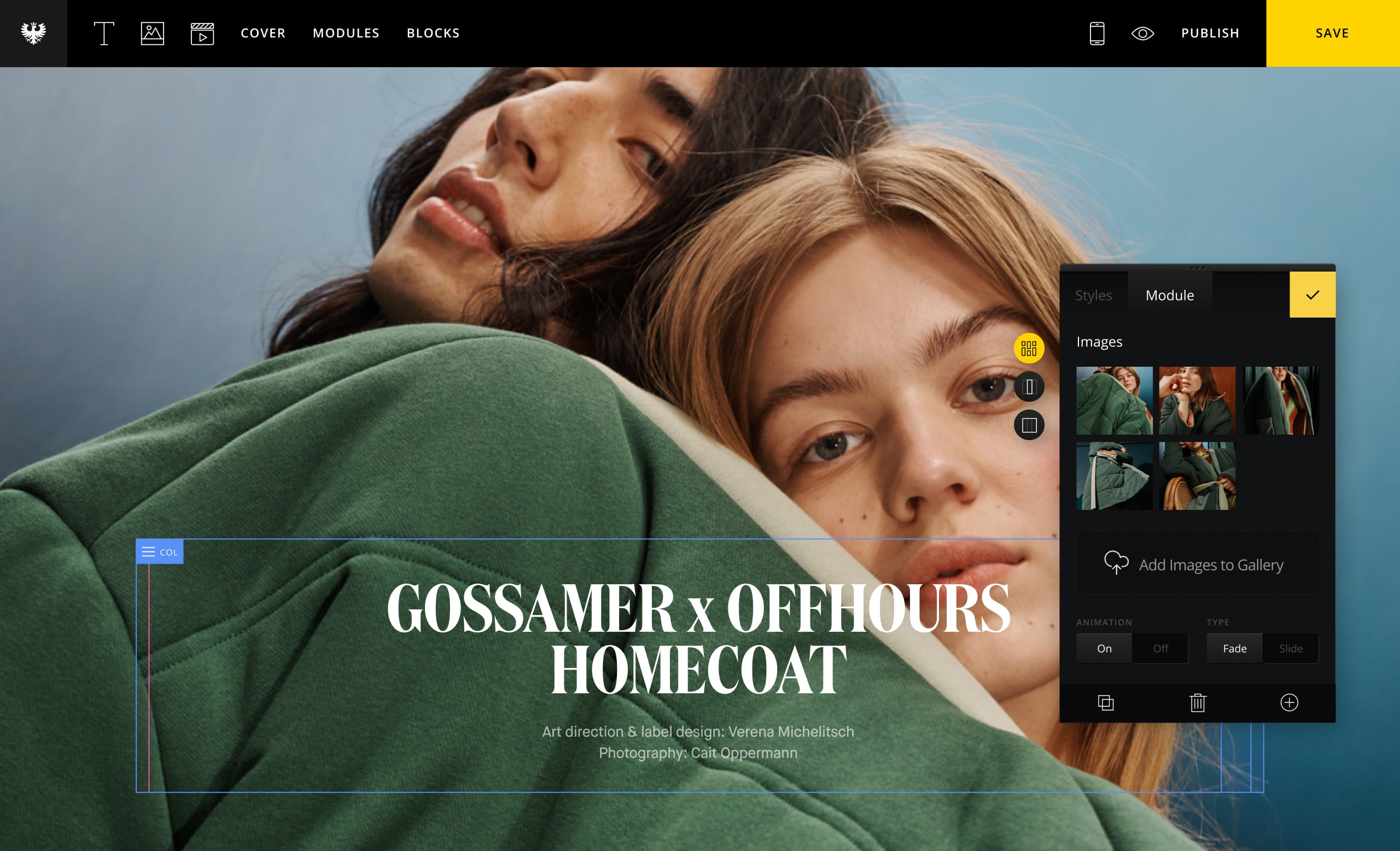Click the text tool icon in toolbar

[x=103, y=33]
